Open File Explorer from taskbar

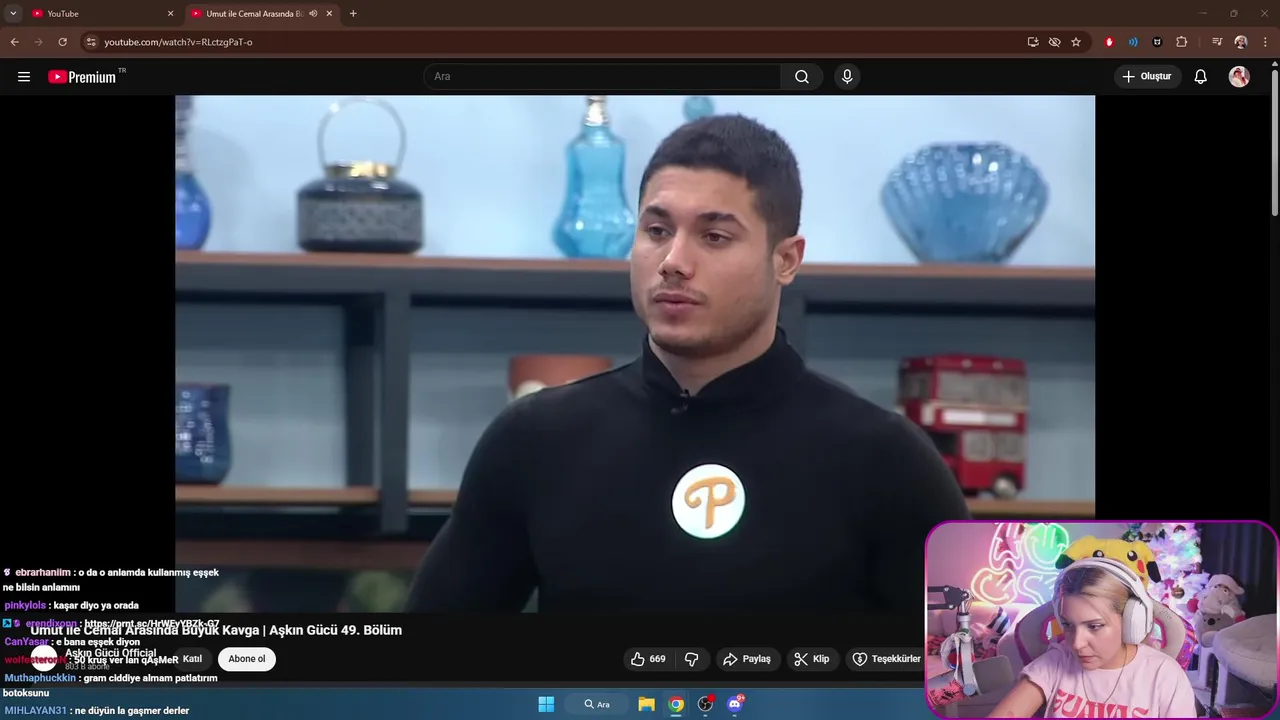pos(646,704)
